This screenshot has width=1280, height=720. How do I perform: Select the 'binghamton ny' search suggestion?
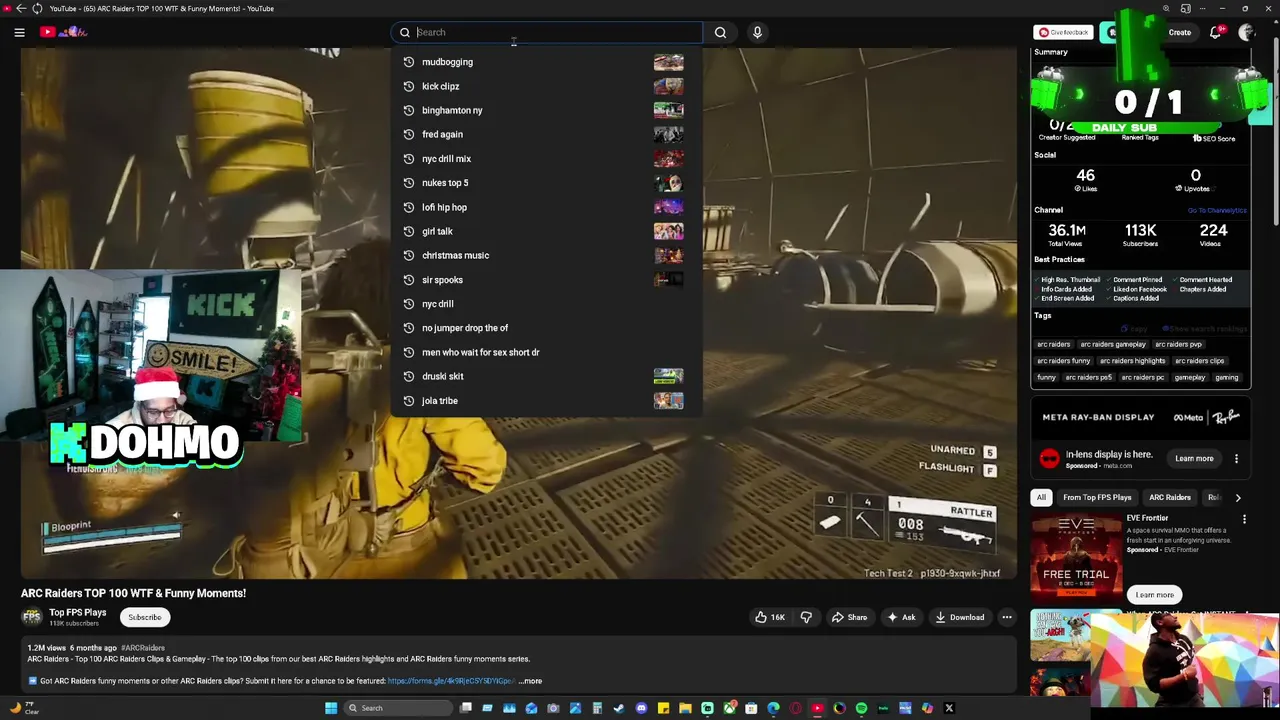[546, 110]
